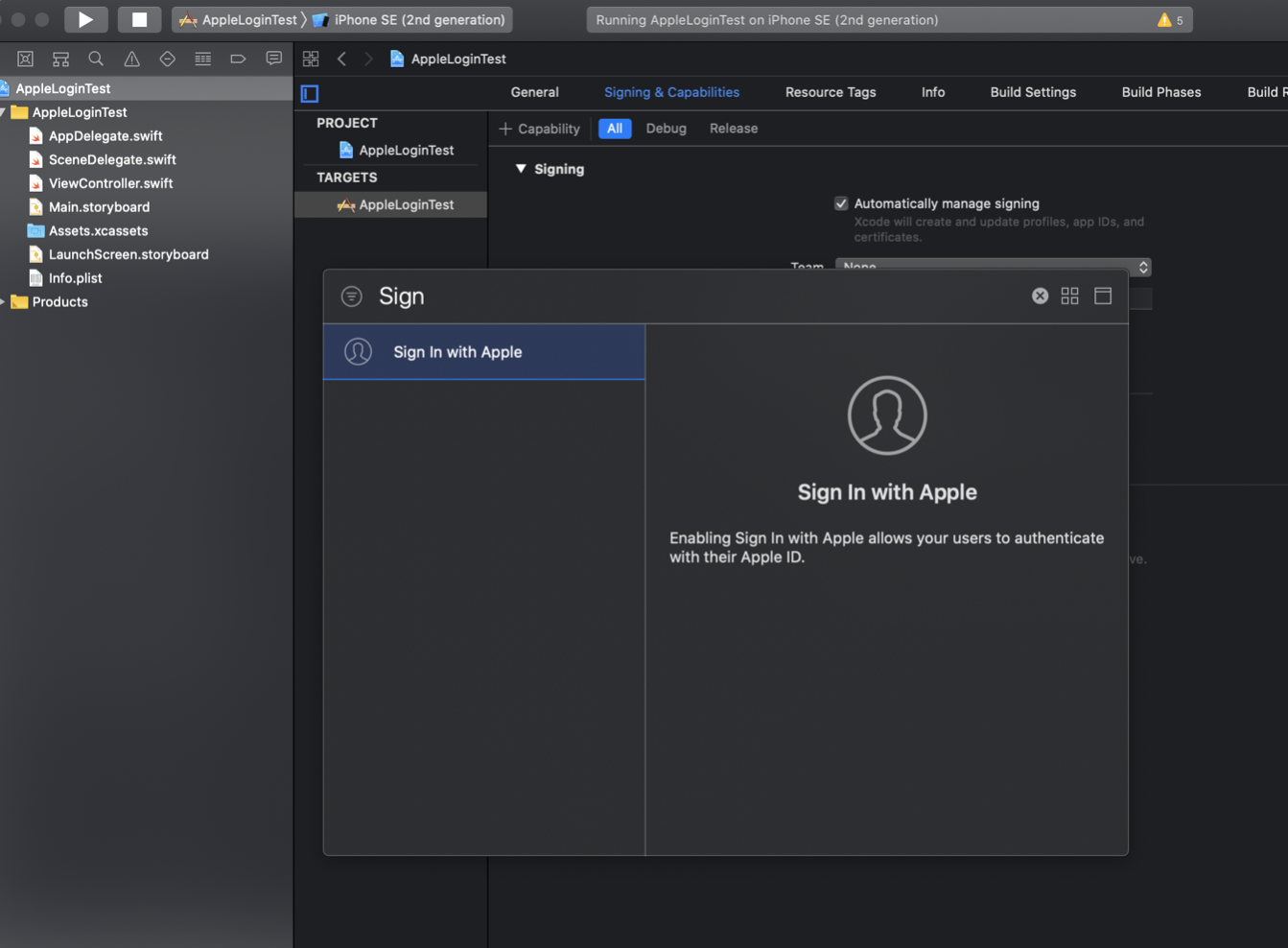
Task: Clear the capability search text
Action: pyautogui.click(x=1040, y=296)
